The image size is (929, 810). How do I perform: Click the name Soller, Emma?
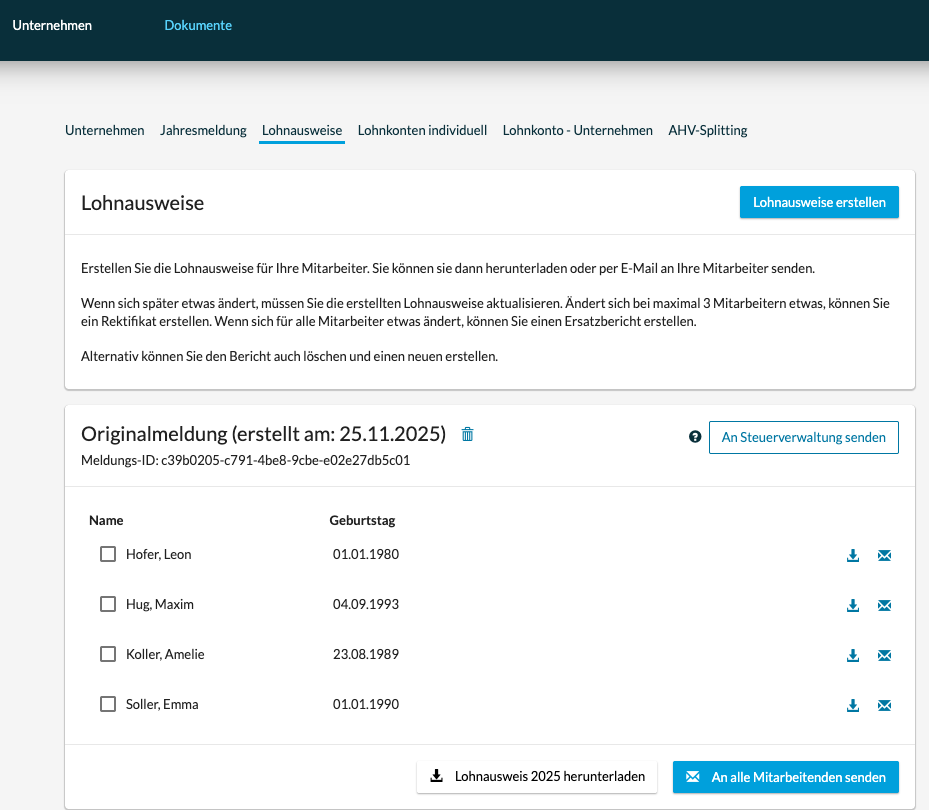[x=162, y=704]
